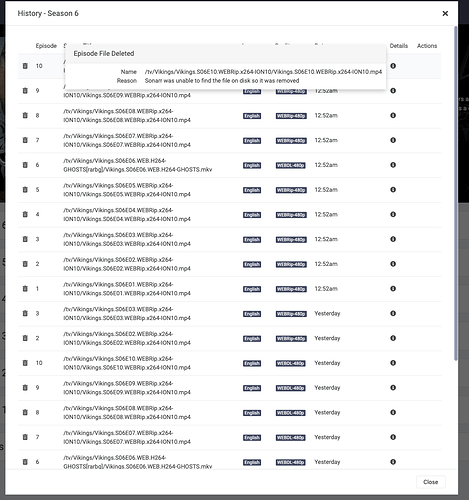This screenshot has height=500, width=469.
Task: Open details info icon for episode 8 from Yesterday
Action: [393, 412]
